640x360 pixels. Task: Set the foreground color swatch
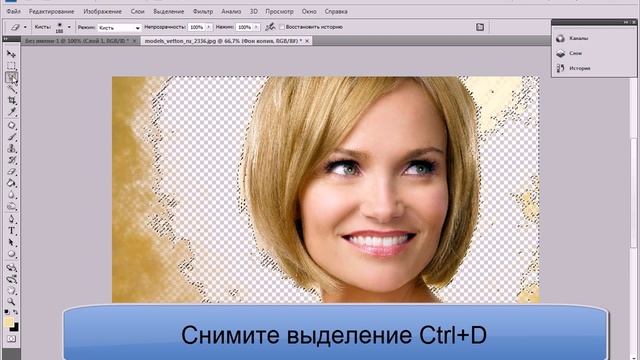point(9,322)
